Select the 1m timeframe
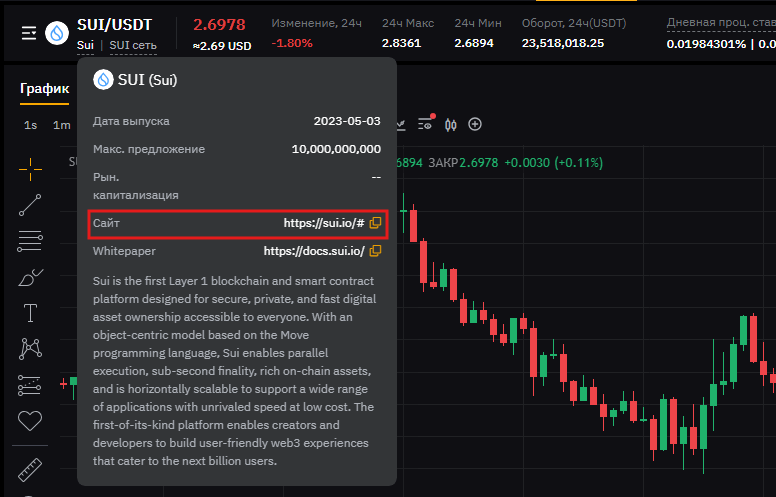Image resolution: width=776 pixels, height=497 pixels. [x=62, y=125]
